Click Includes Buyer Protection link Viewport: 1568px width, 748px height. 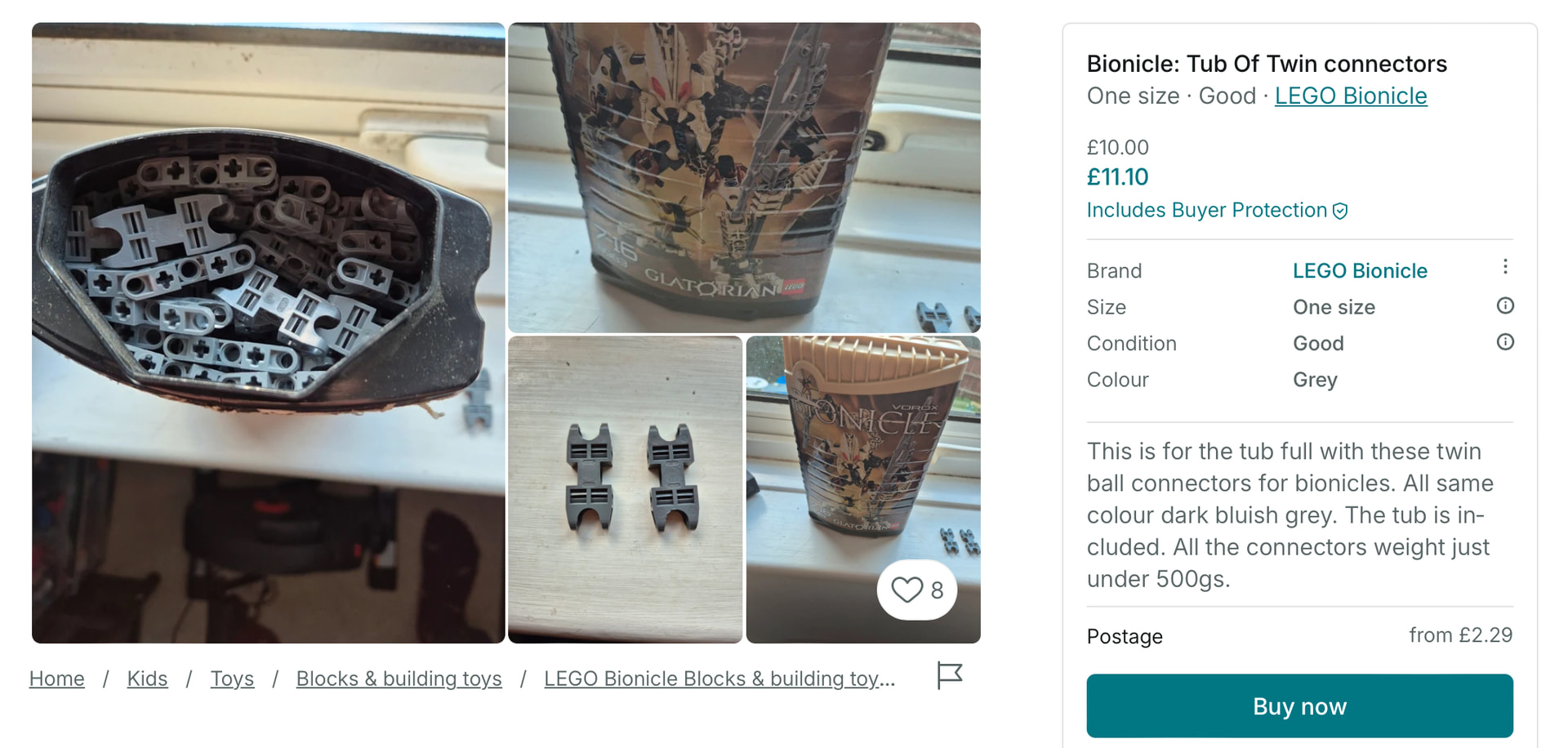click(x=1206, y=211)
